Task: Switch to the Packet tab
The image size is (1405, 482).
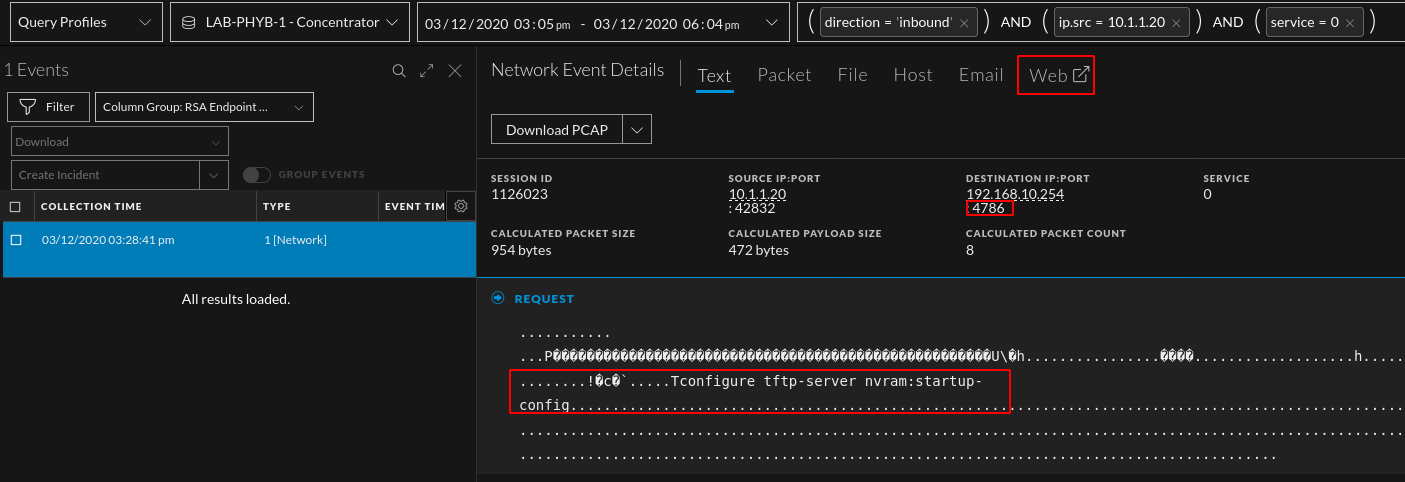Action: [784, 75]
